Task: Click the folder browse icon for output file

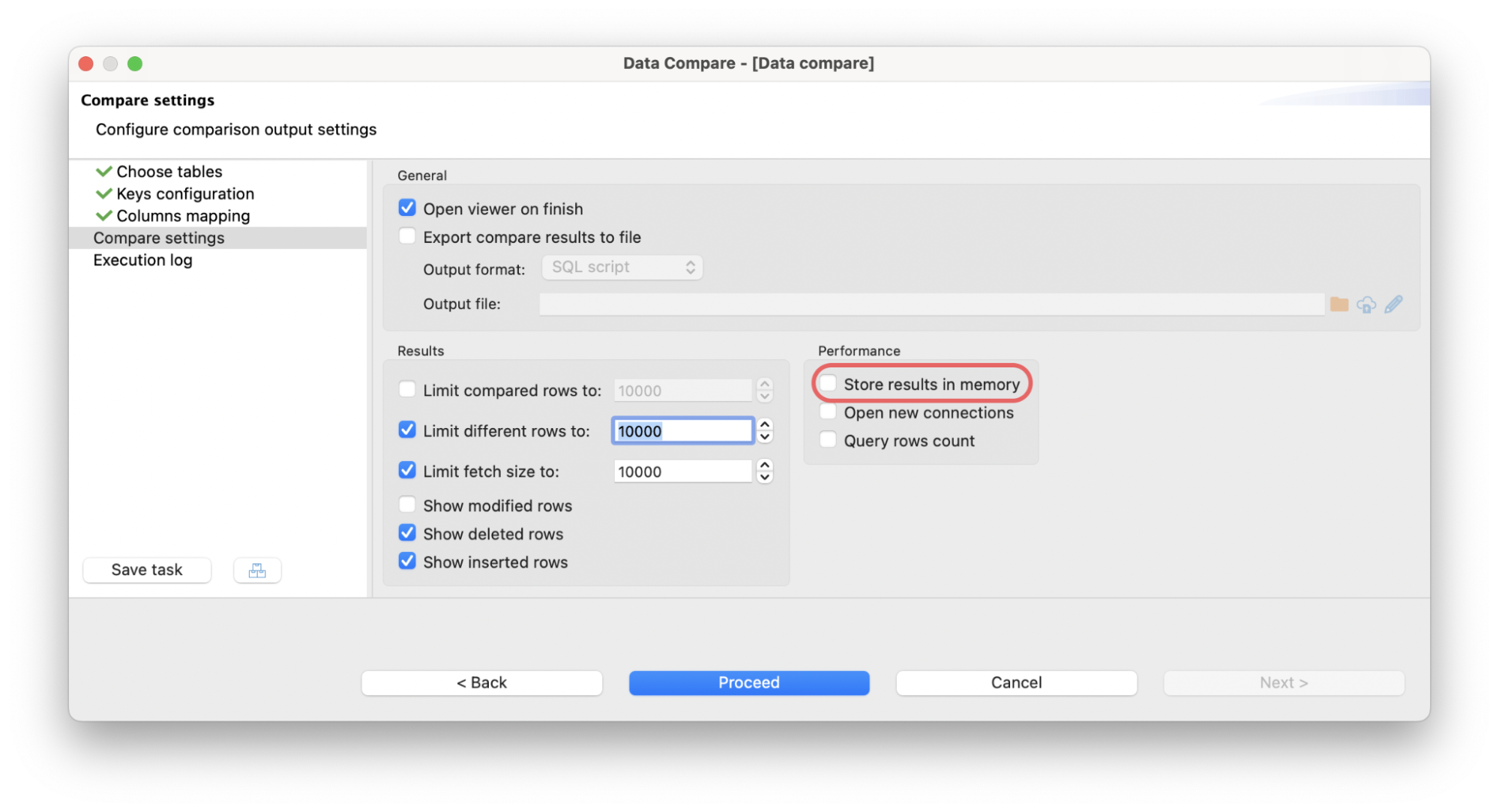Action: point(1339,304)
